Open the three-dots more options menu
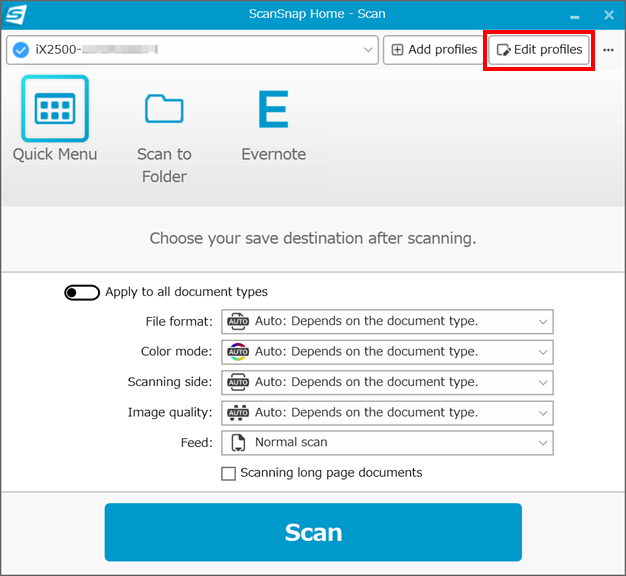626x576 pixels. click(608, 50)
